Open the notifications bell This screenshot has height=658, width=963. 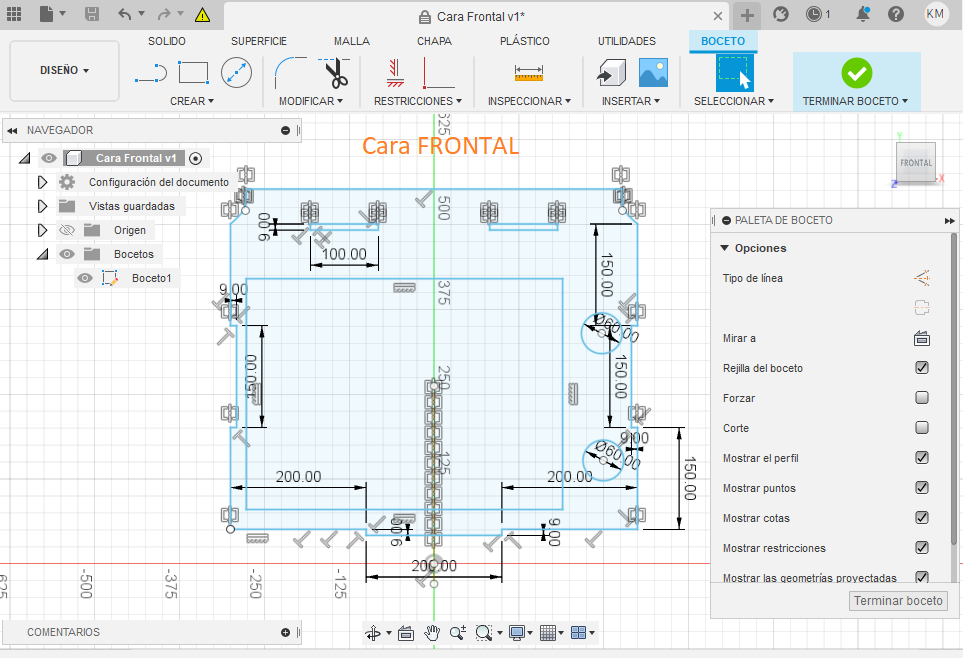click(863, 14)
